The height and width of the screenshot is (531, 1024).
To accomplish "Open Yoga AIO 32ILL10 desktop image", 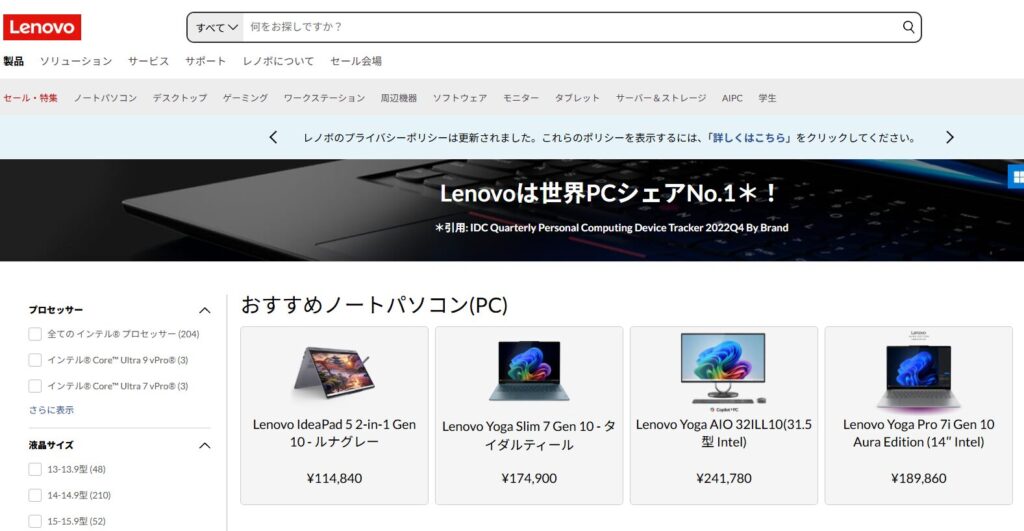I will click(723, 368).
